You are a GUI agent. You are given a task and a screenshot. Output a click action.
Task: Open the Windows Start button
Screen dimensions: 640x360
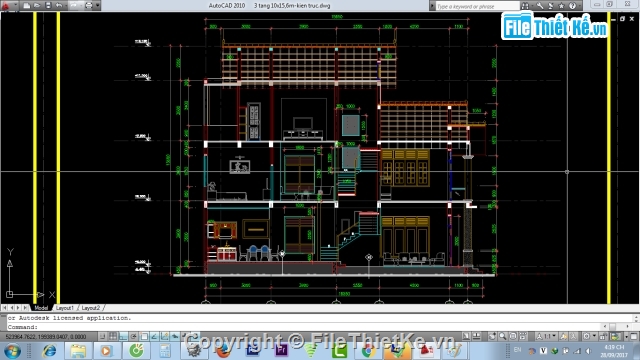click(x=12, y=351)
